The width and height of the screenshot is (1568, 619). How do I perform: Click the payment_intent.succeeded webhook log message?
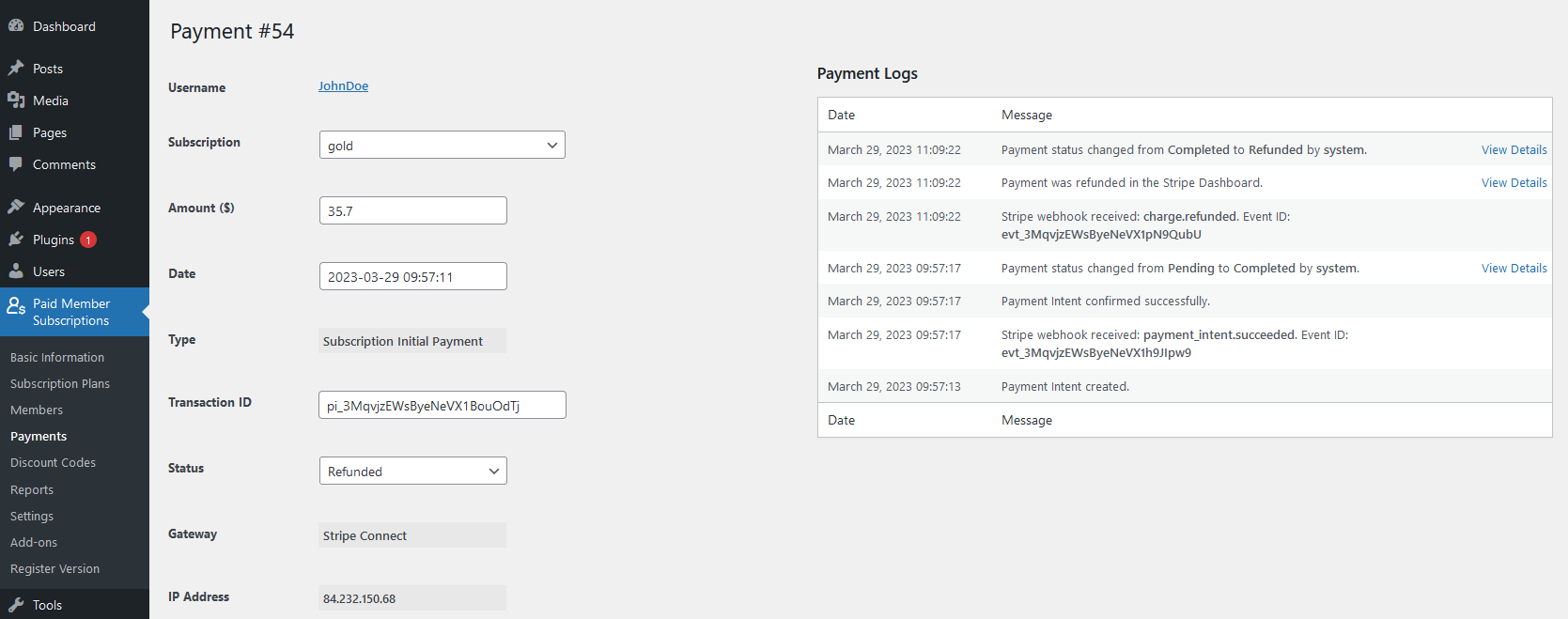[x=1174, y=344]
